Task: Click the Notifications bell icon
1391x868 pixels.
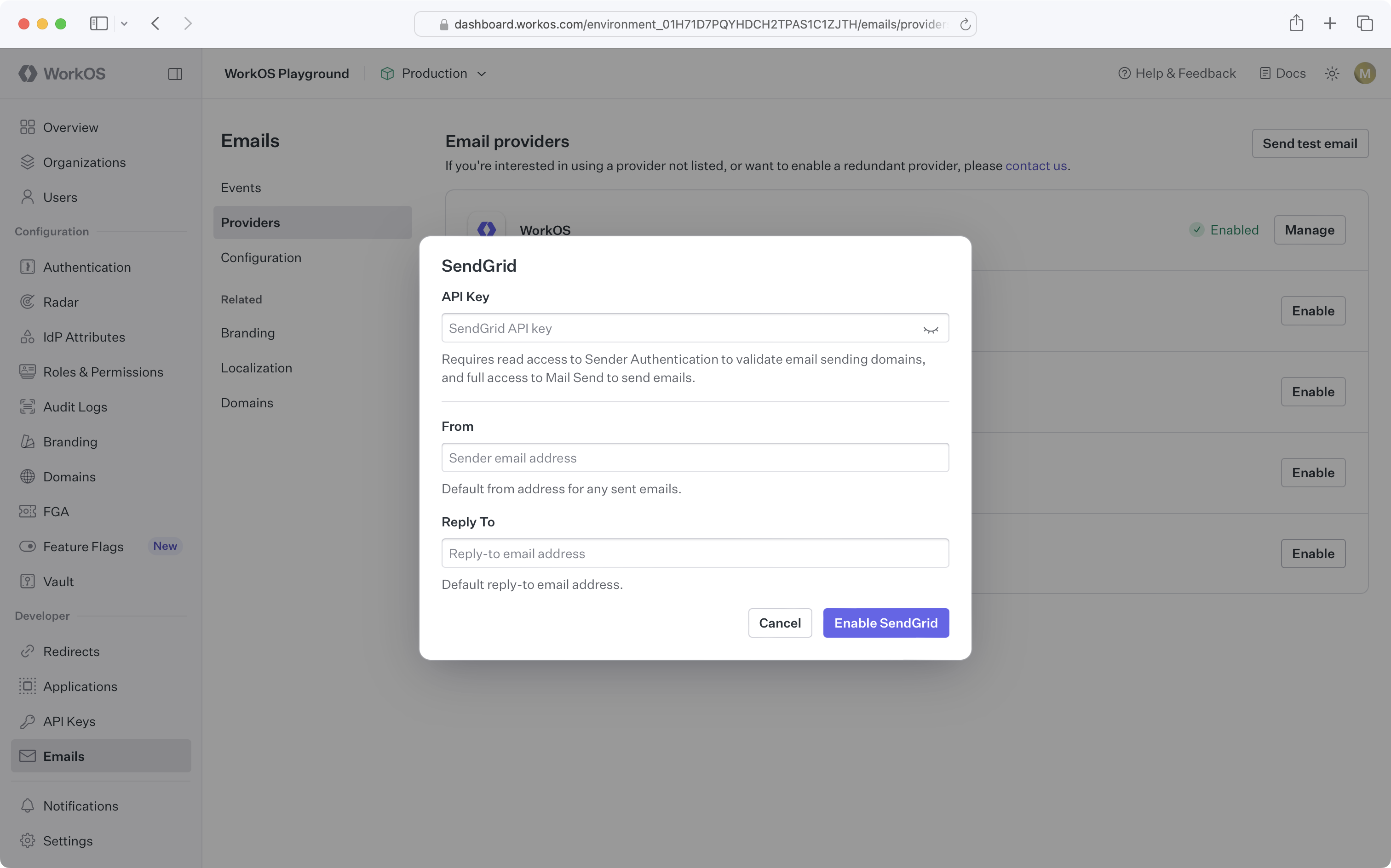Action: 28,805
